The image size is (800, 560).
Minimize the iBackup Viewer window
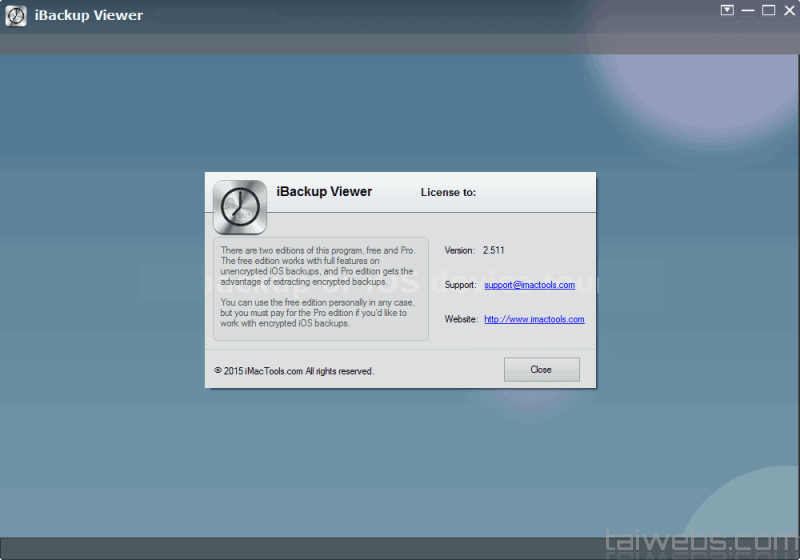[748, 10]
